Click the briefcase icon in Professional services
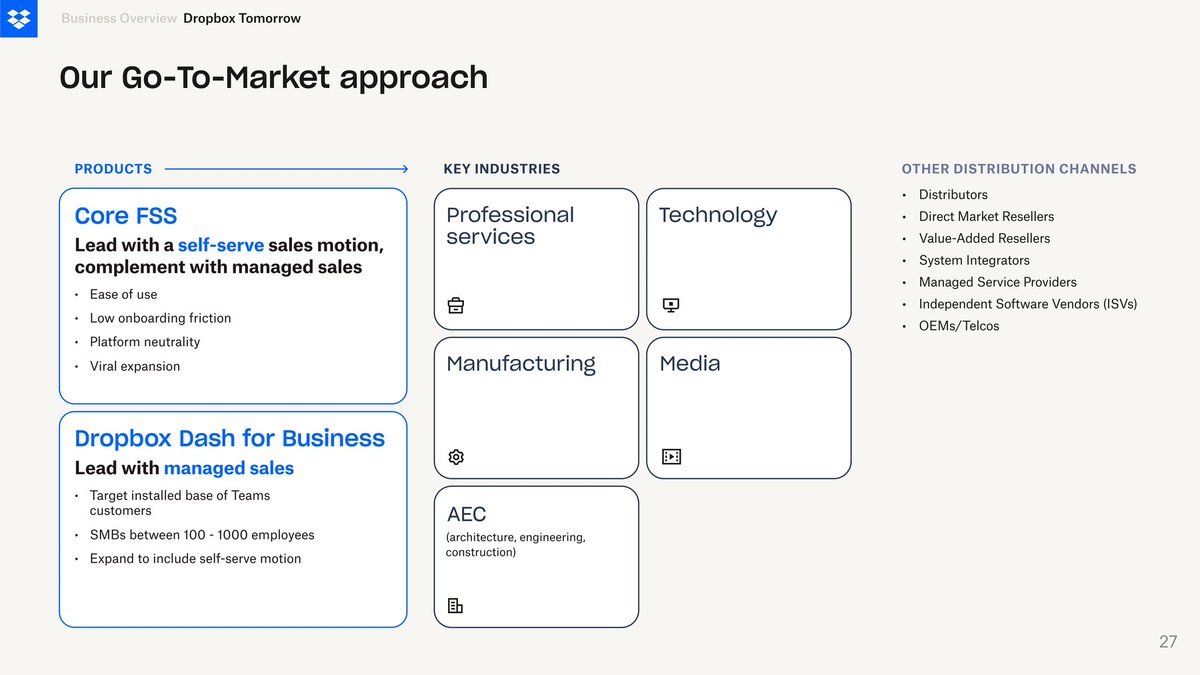The width and height of the screenshot is (1200, 675). pos(456,306)
